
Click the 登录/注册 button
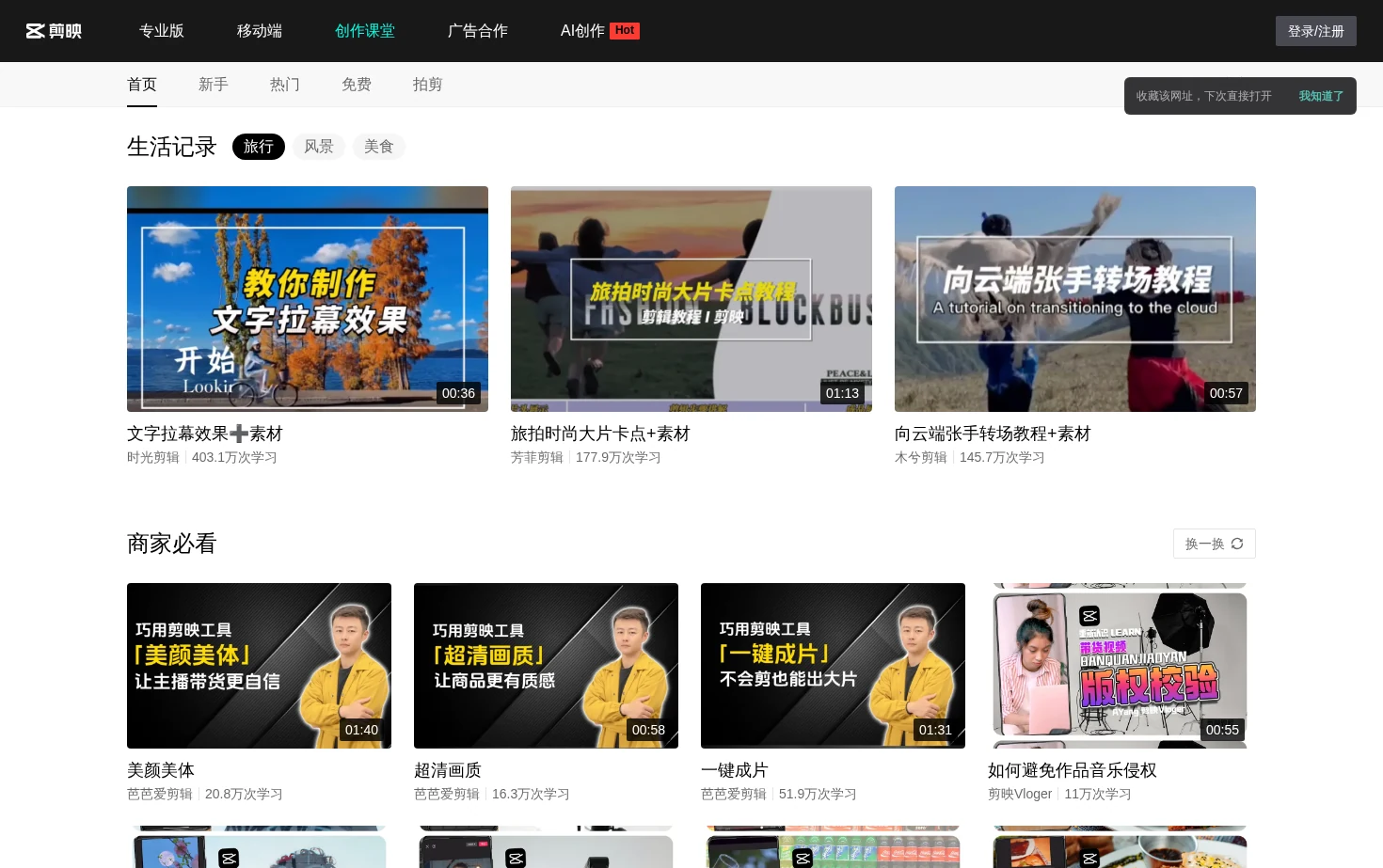click(x=1316, y=31)
